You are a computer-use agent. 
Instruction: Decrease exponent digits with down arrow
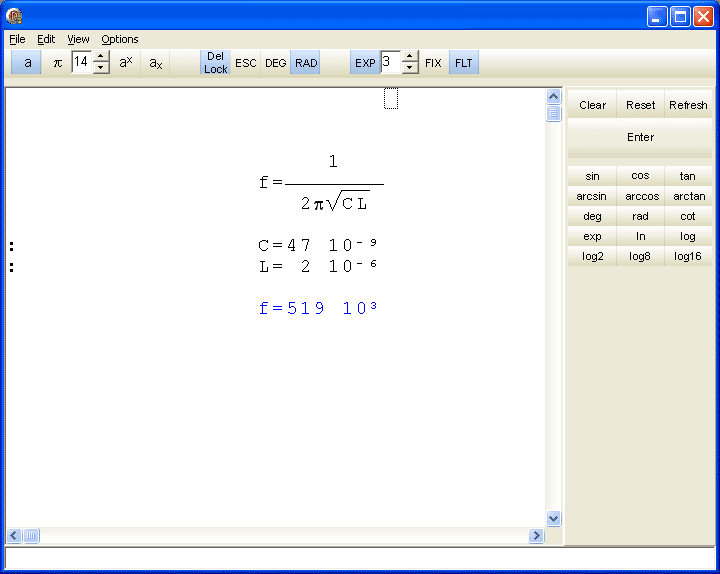(x=410, y=68)
